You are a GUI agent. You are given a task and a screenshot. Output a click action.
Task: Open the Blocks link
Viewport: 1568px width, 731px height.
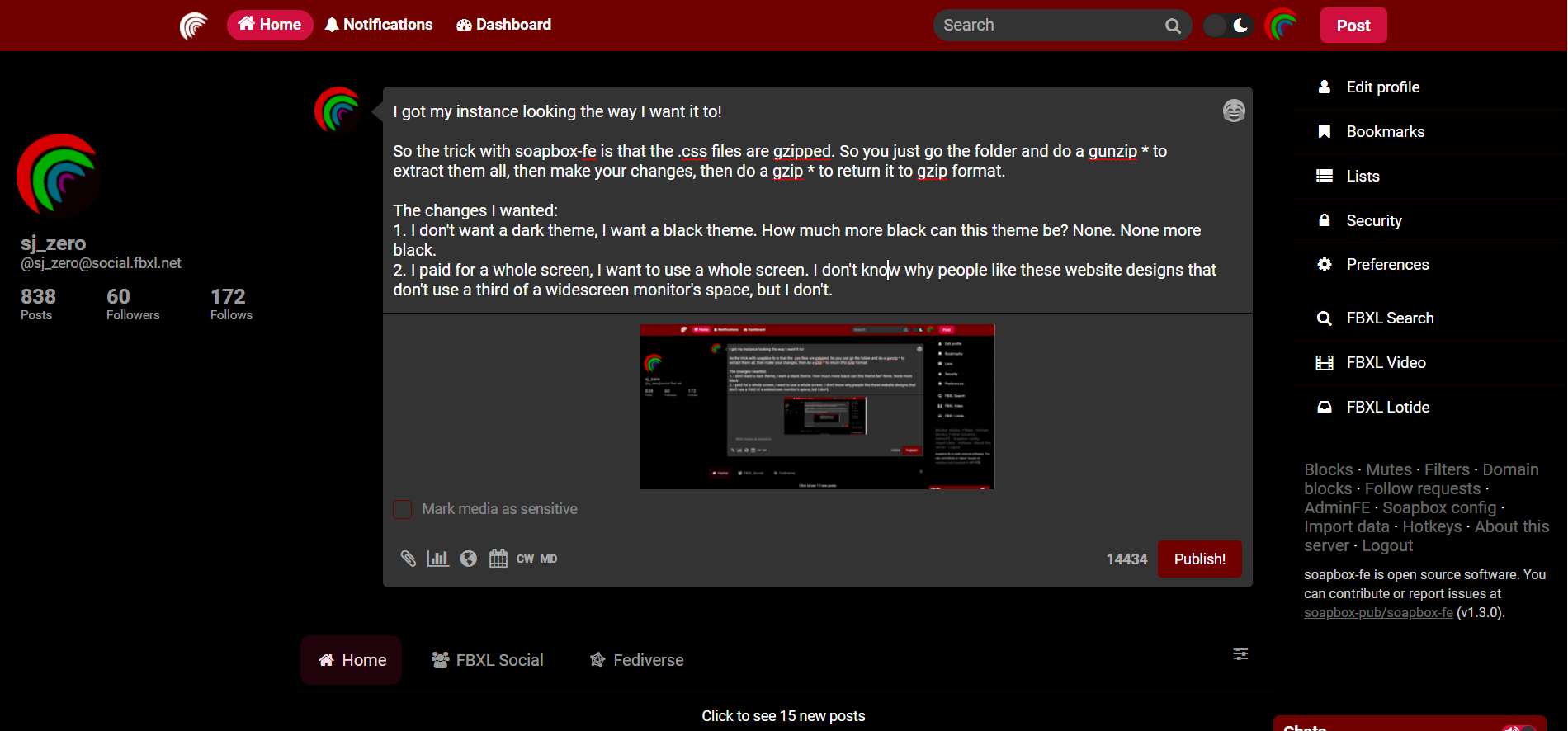[1328, 469]
